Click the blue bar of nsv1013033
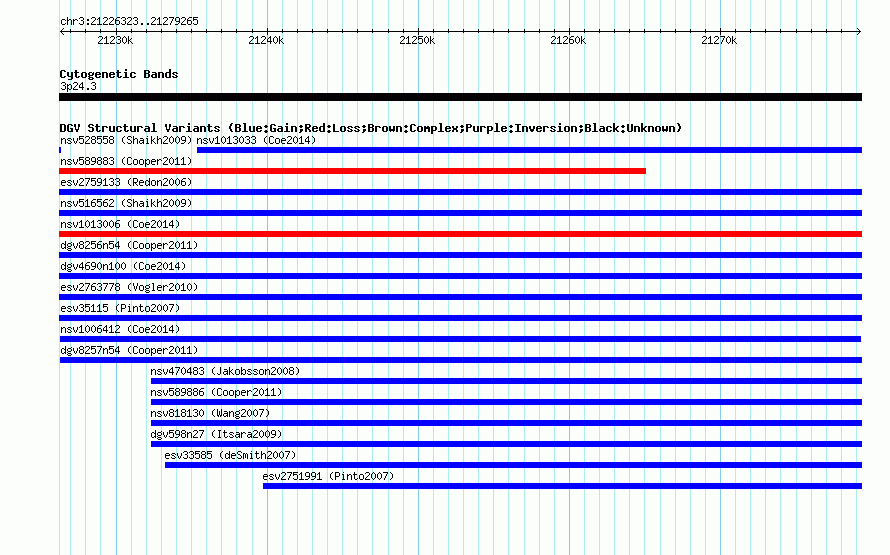The height and width of the screenshot is (555, 890). (529, 150)
